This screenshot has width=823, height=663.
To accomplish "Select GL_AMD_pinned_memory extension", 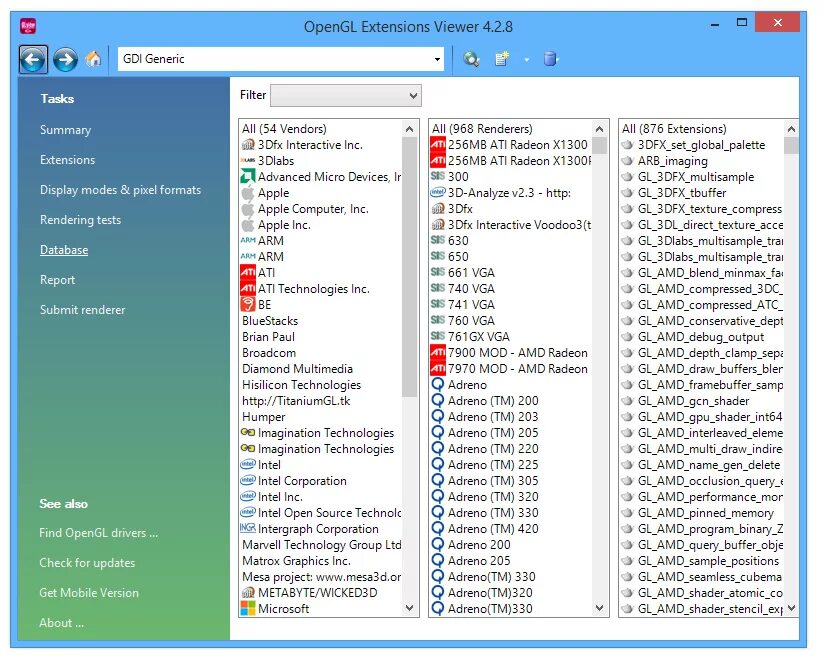I will coord(705,512).
